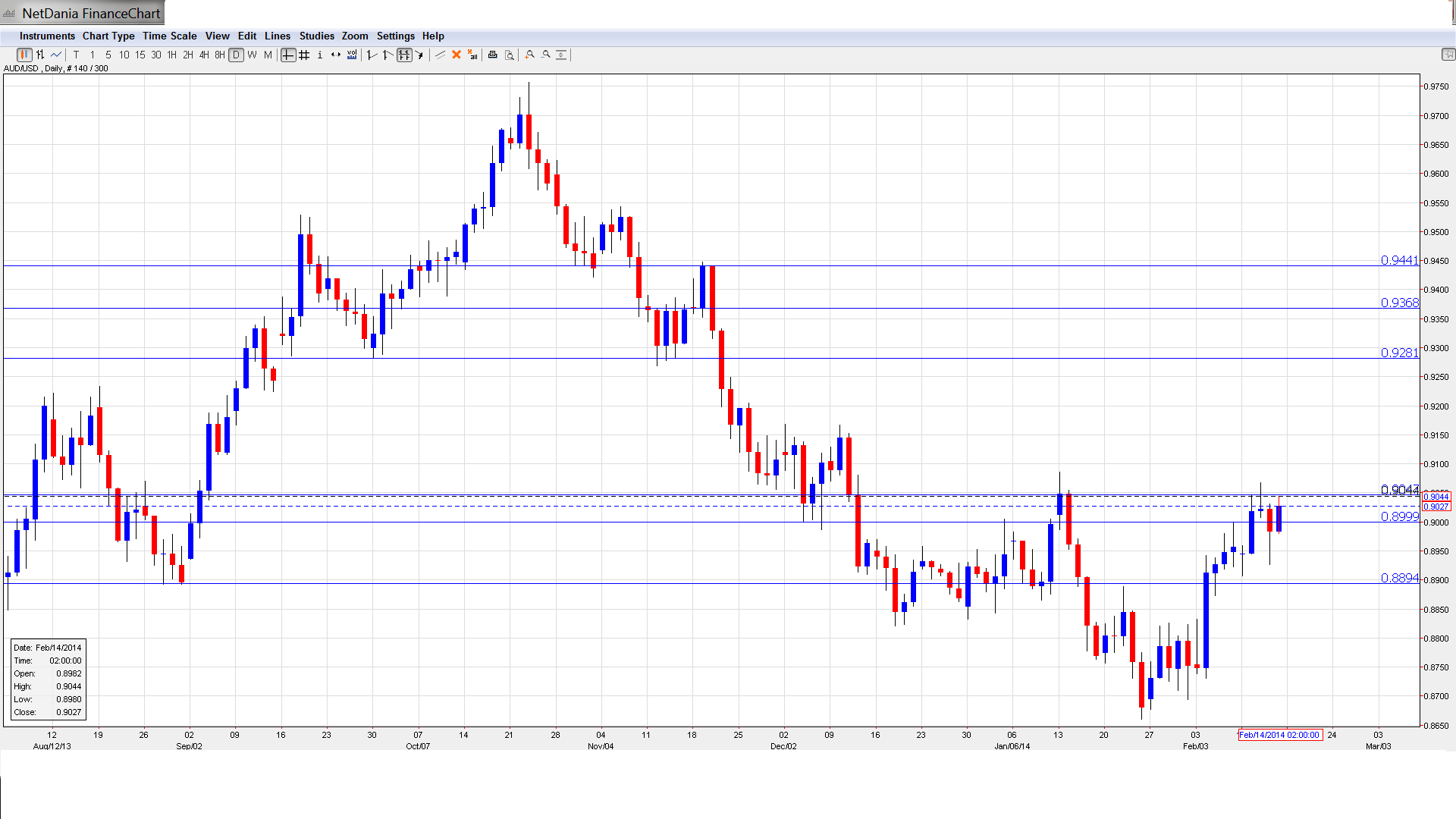The width and height of the screenshot is (1456, 819).
Task: Toggle the chart grid display
Action: pyautogui.click(x=304, y=55)
